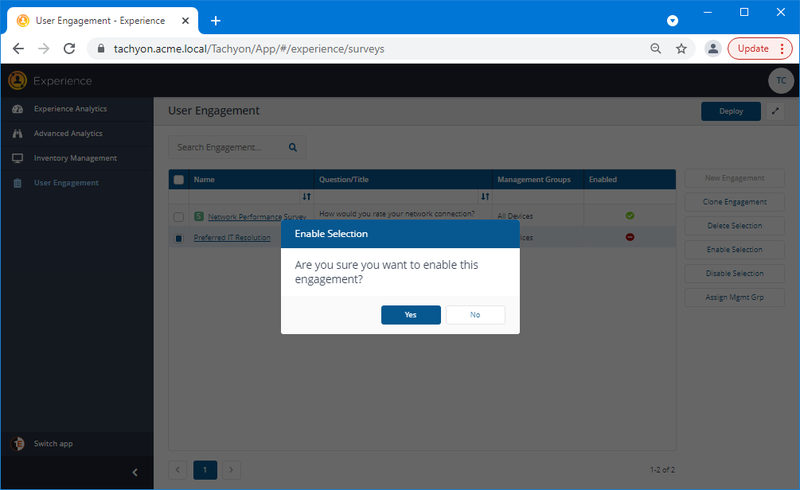Select User Engagement sidebar item
Image resolution: width=800 pixels, height=490 pixels.
pyautogui.click(x=66, y=183)
